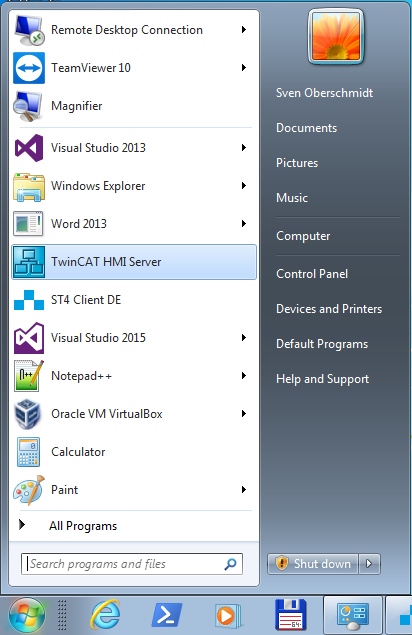Open Devices and Printers
412x635 pixels.
[329, 309]
